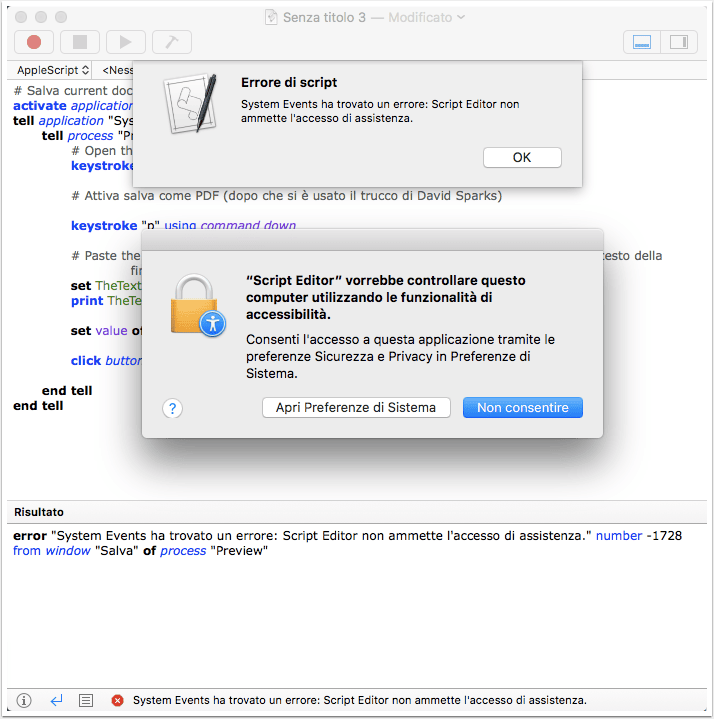Toggle the side accessory pane button
The width and height of the screenshot is (714, 719).
679,42
